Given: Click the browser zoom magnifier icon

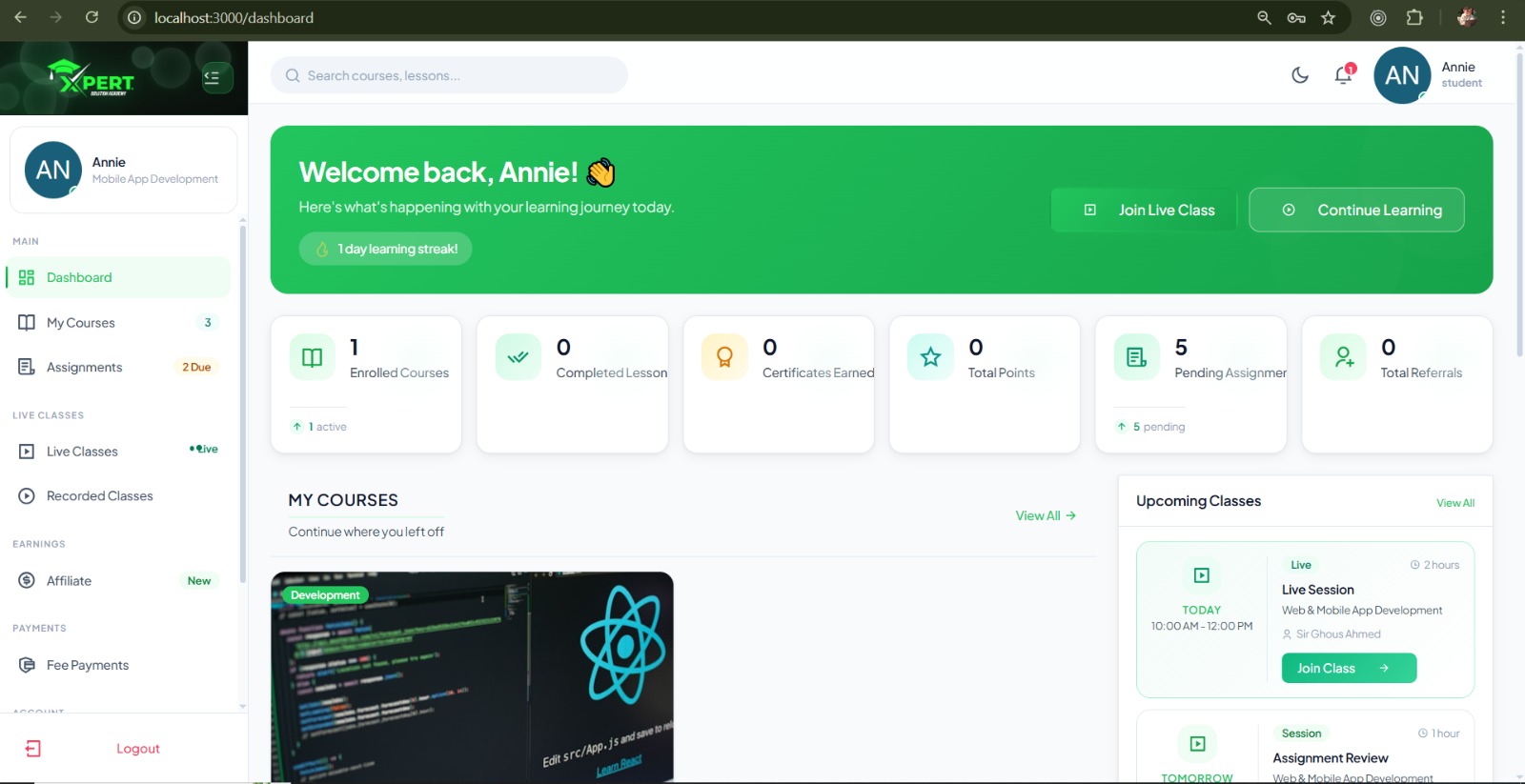Looking at the screenshot, I should (x=1264, y=17).
